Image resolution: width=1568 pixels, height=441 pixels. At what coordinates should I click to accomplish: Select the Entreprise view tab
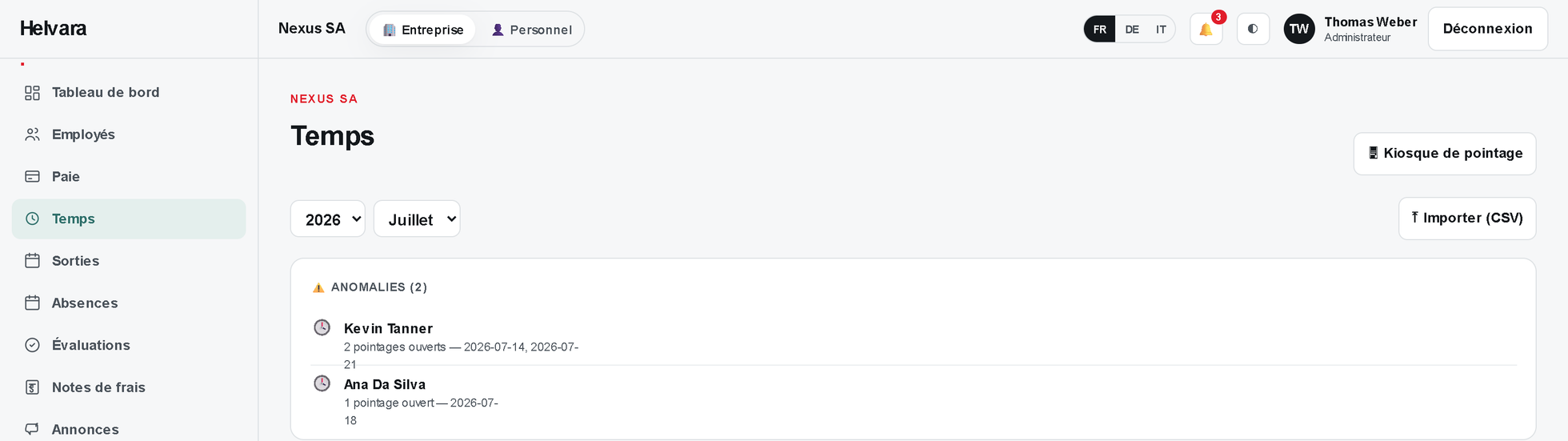tap(422, 30)
